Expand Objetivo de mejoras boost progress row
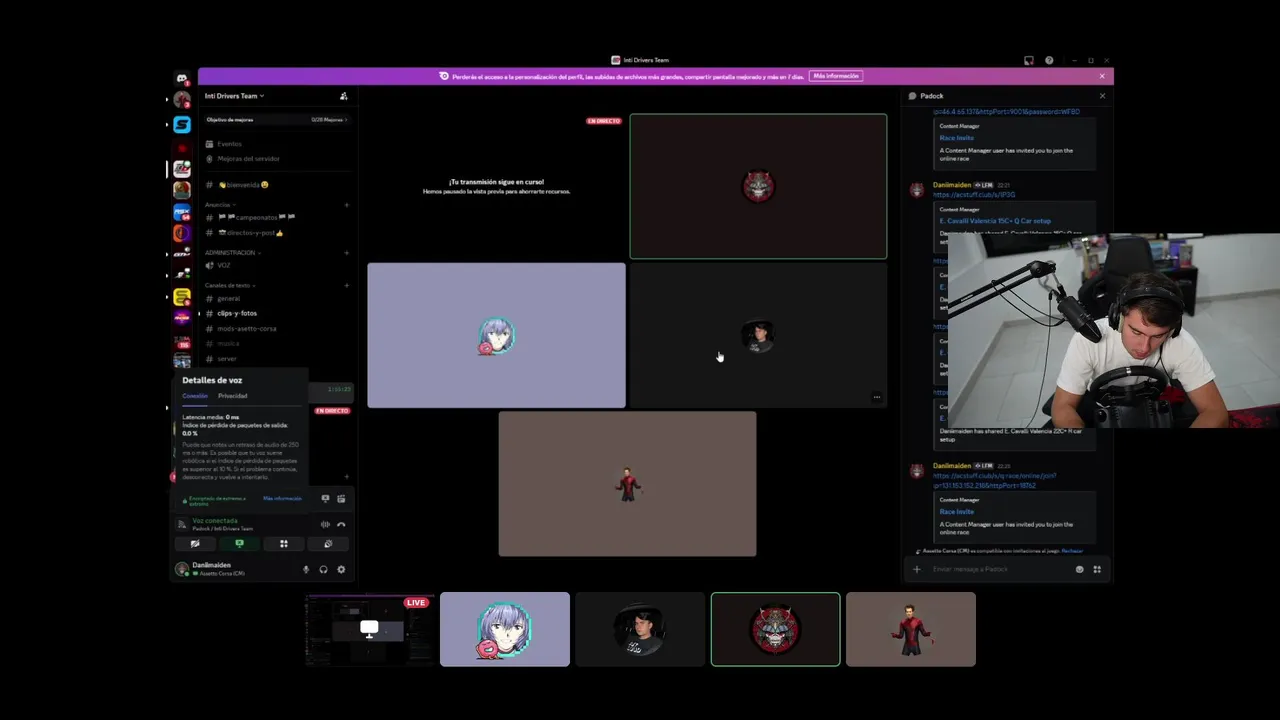The image size is (1280, 720). pos(277,120)
